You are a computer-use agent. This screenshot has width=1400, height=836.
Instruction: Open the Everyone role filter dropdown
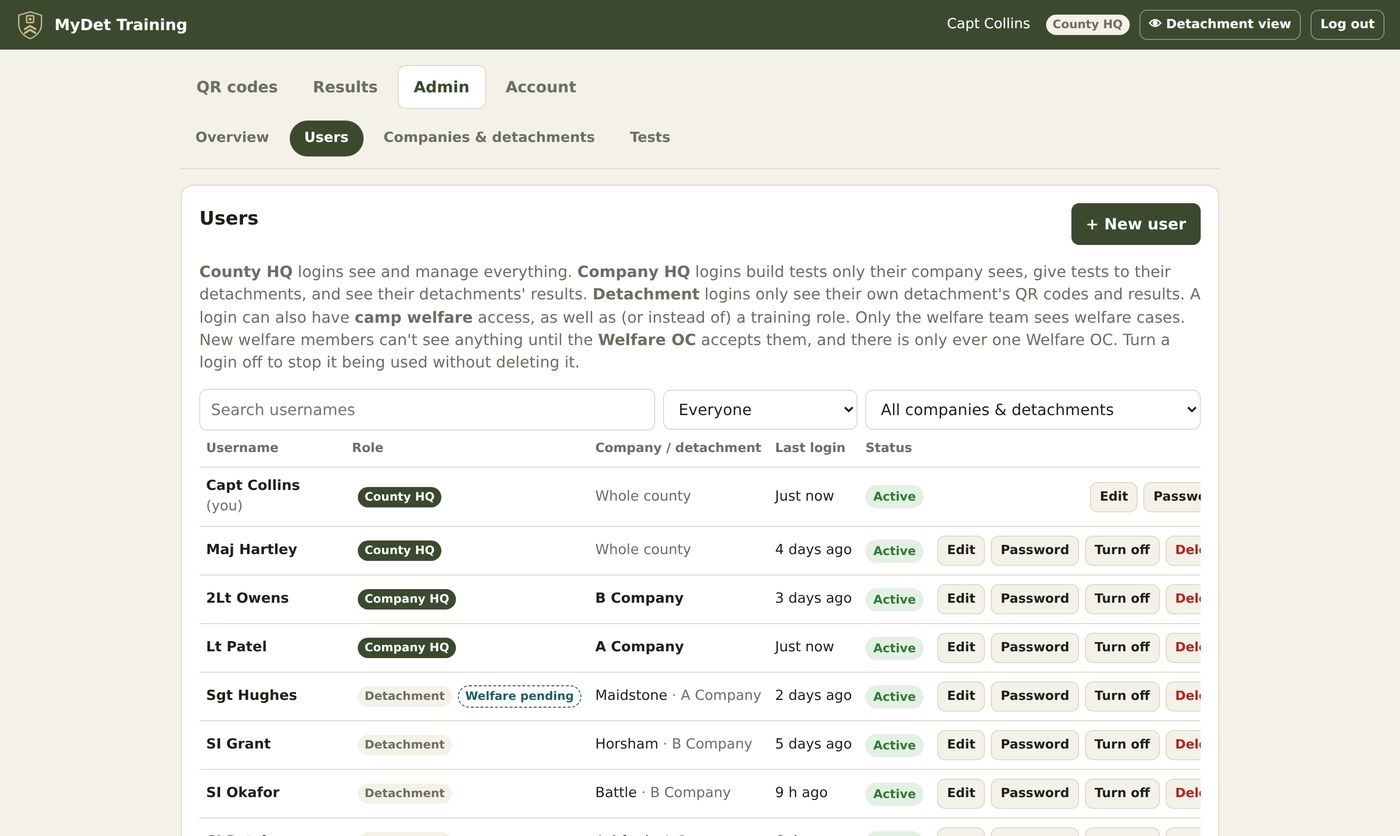tap(760, 410)
